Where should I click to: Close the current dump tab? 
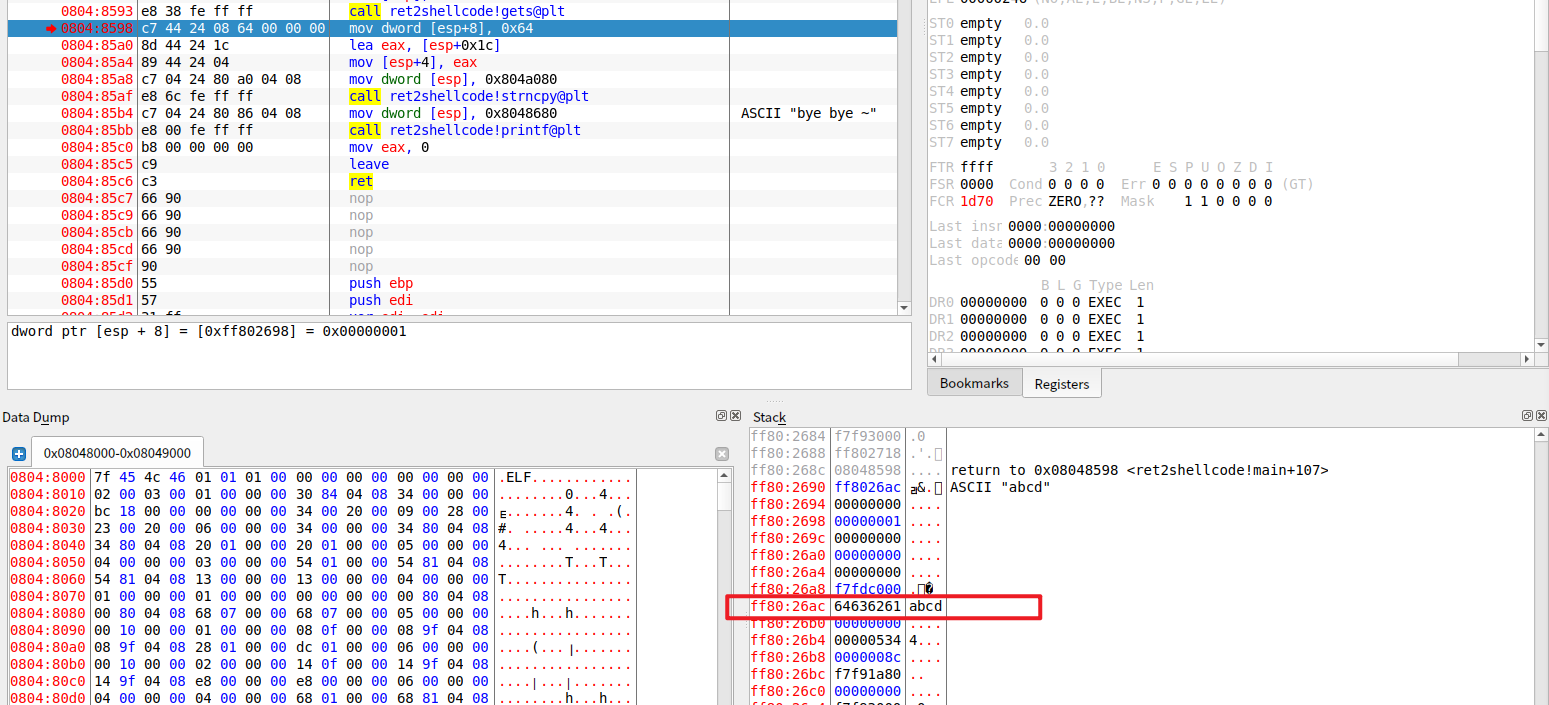tap(722, 454)
